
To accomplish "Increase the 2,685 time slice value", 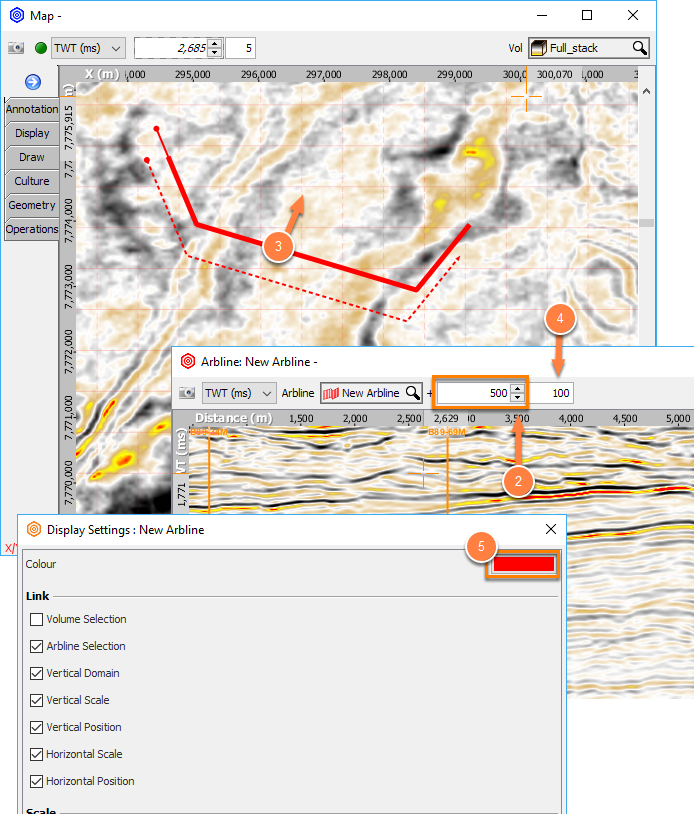I will [x=215, y=44].
